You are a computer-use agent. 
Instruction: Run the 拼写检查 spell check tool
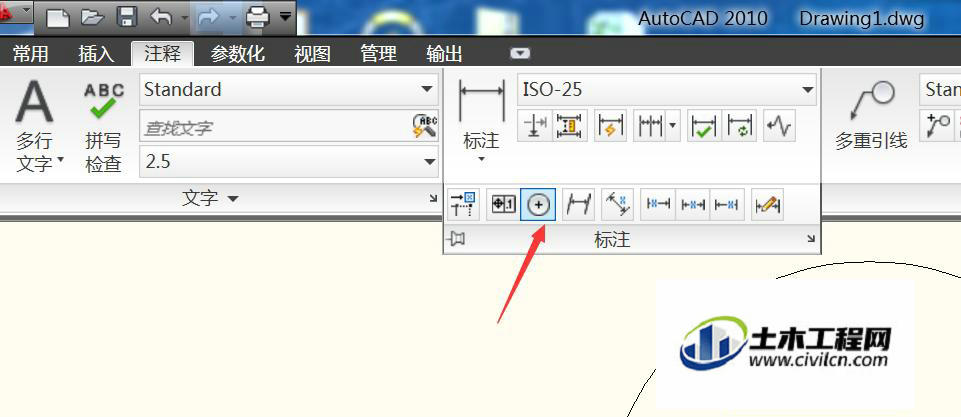coord(104,126)
